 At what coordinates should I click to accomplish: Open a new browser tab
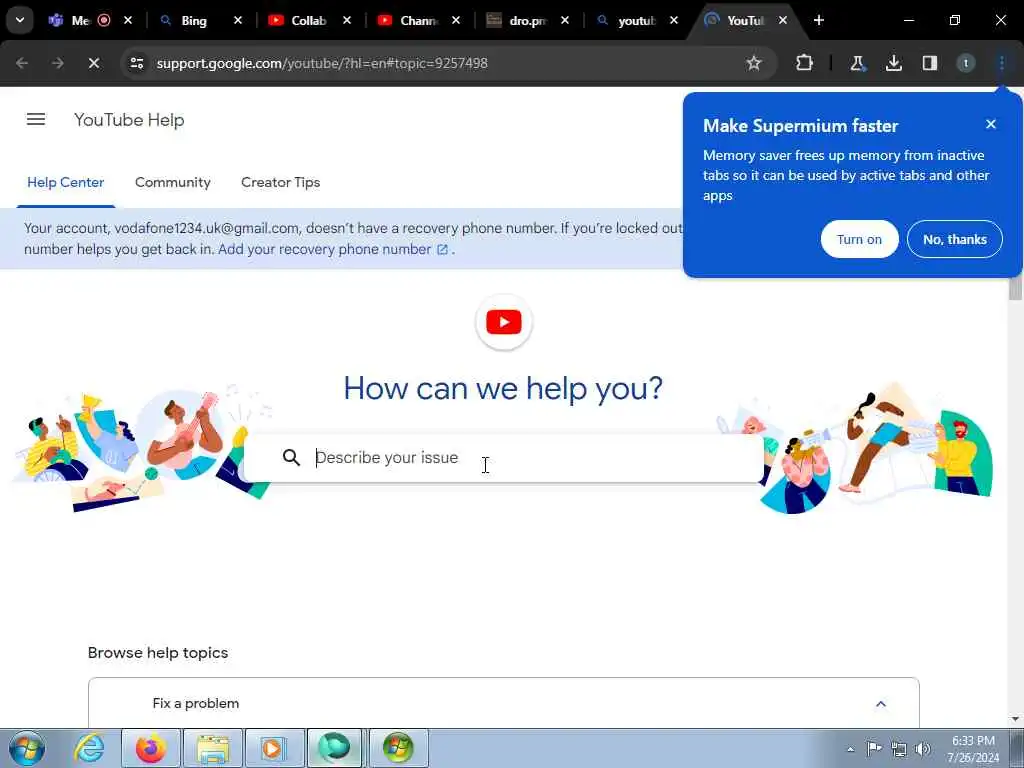(x=819, y=20)
